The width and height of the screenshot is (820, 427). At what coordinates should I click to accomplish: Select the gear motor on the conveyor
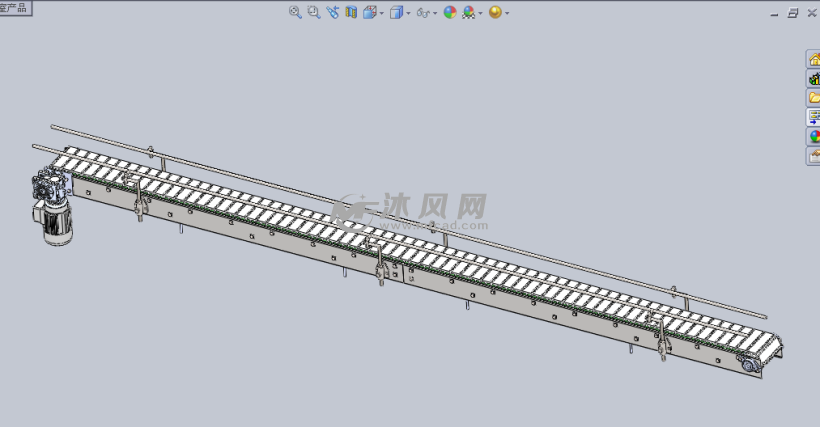[52, 206]
